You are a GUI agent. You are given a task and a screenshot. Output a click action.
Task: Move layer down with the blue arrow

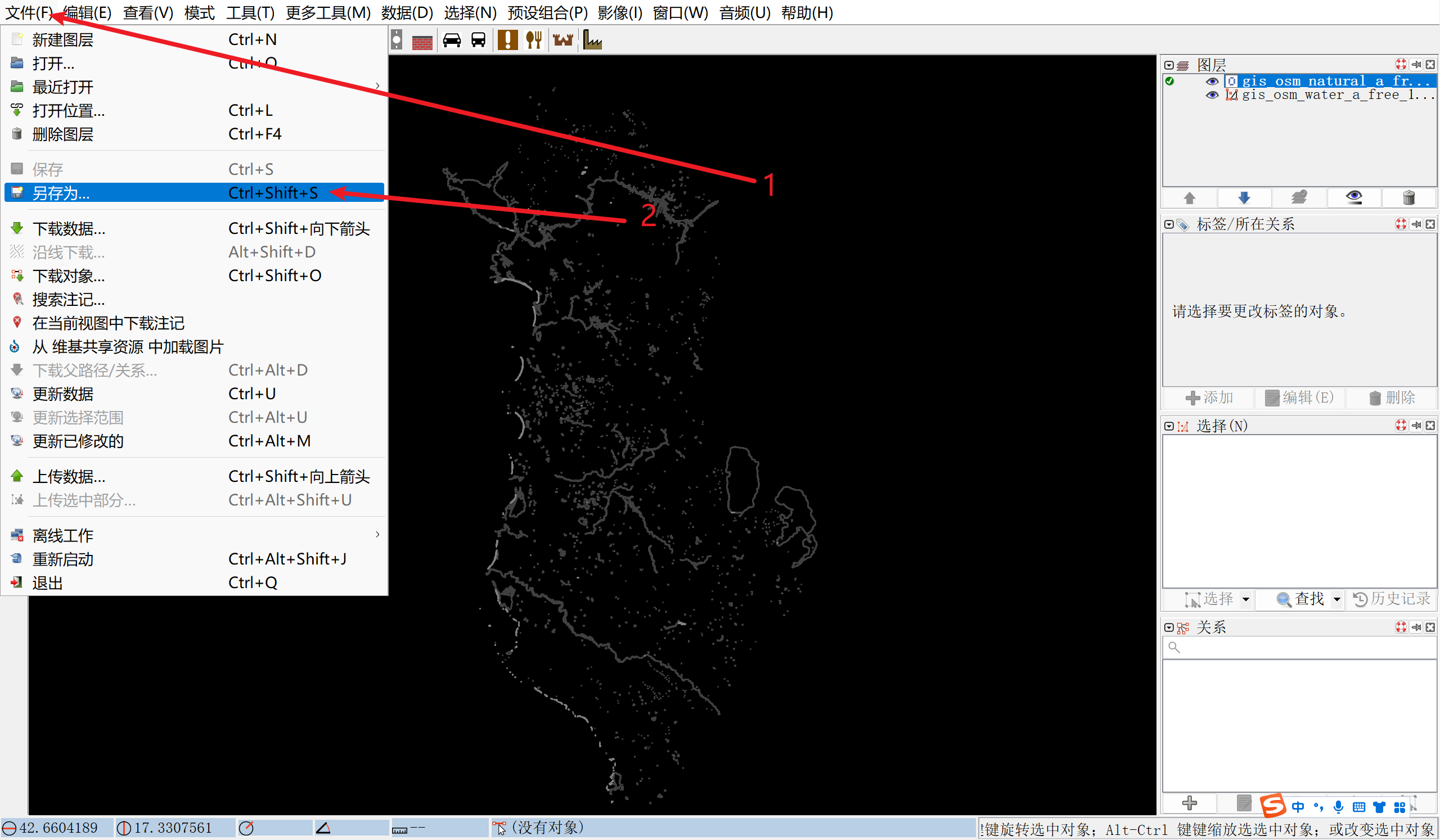point(1244,198)
